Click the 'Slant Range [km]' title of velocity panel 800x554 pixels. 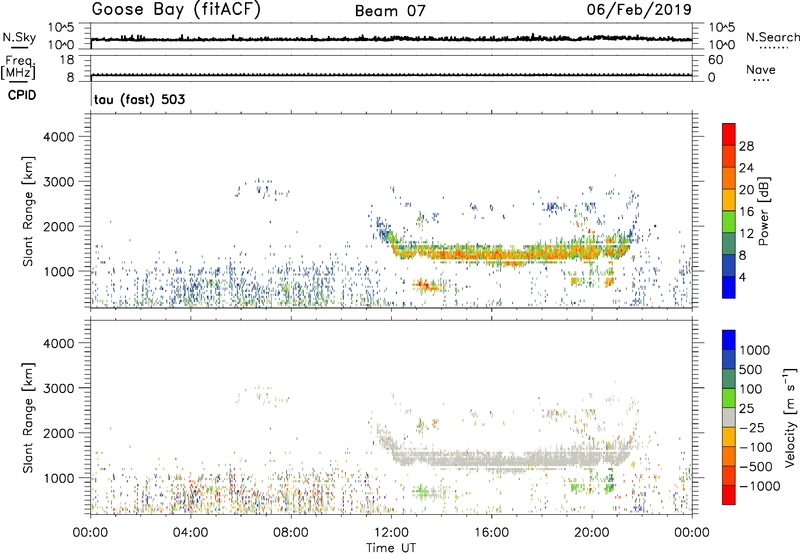coord(28,418)
